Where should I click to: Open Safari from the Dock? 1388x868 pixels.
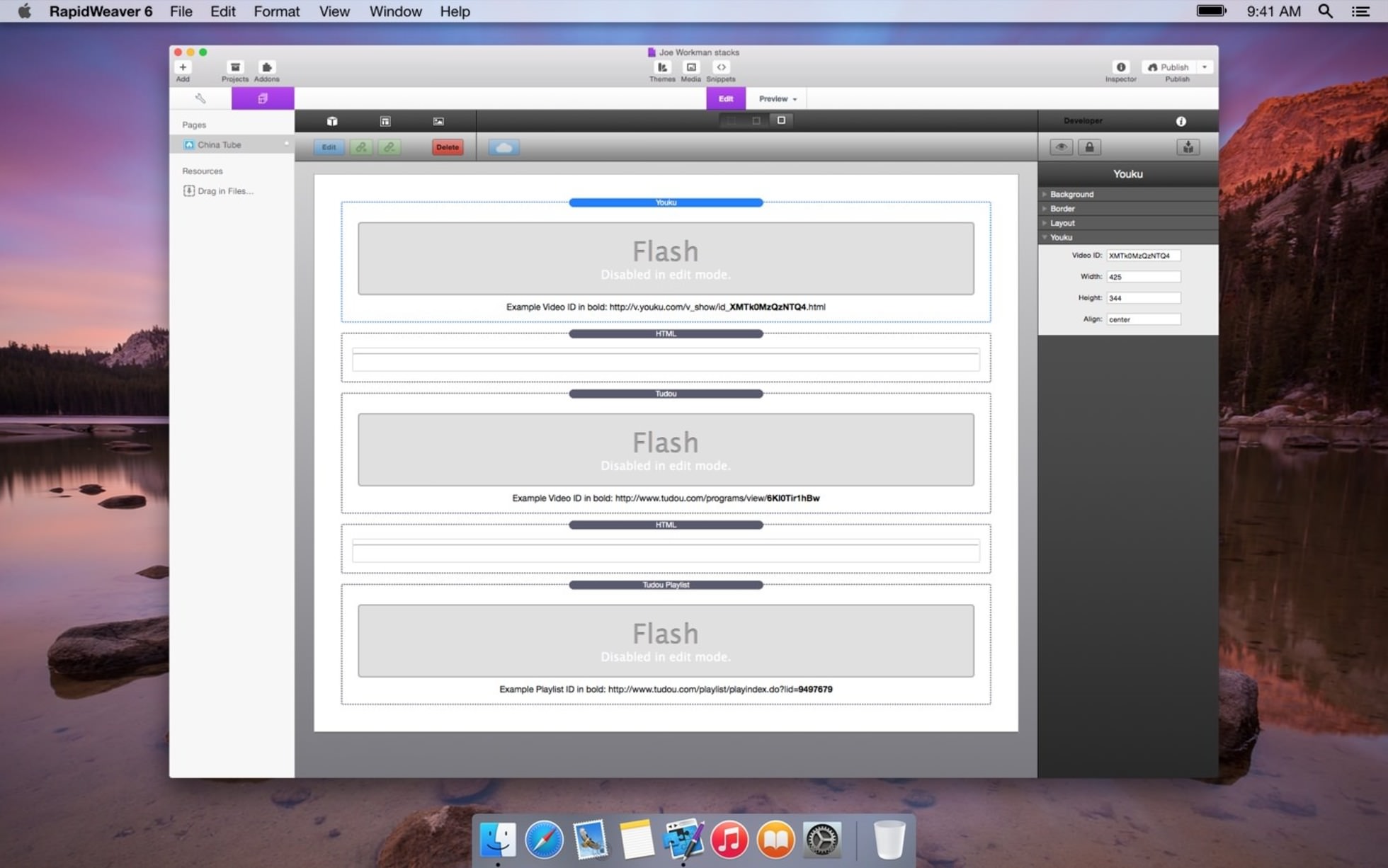(544, 840)
